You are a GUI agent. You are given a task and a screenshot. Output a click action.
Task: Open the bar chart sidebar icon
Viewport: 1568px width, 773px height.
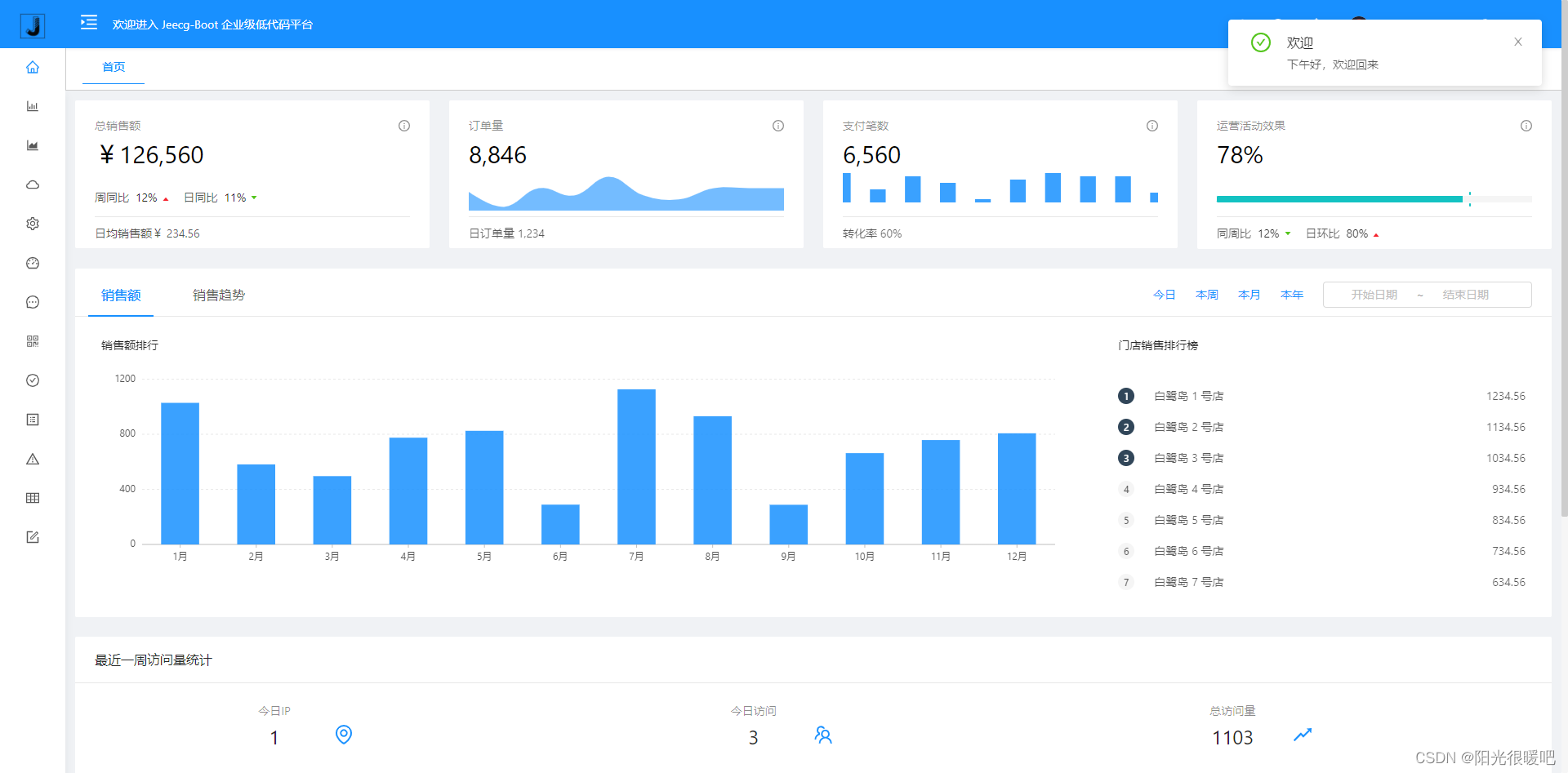pos(33,106)
